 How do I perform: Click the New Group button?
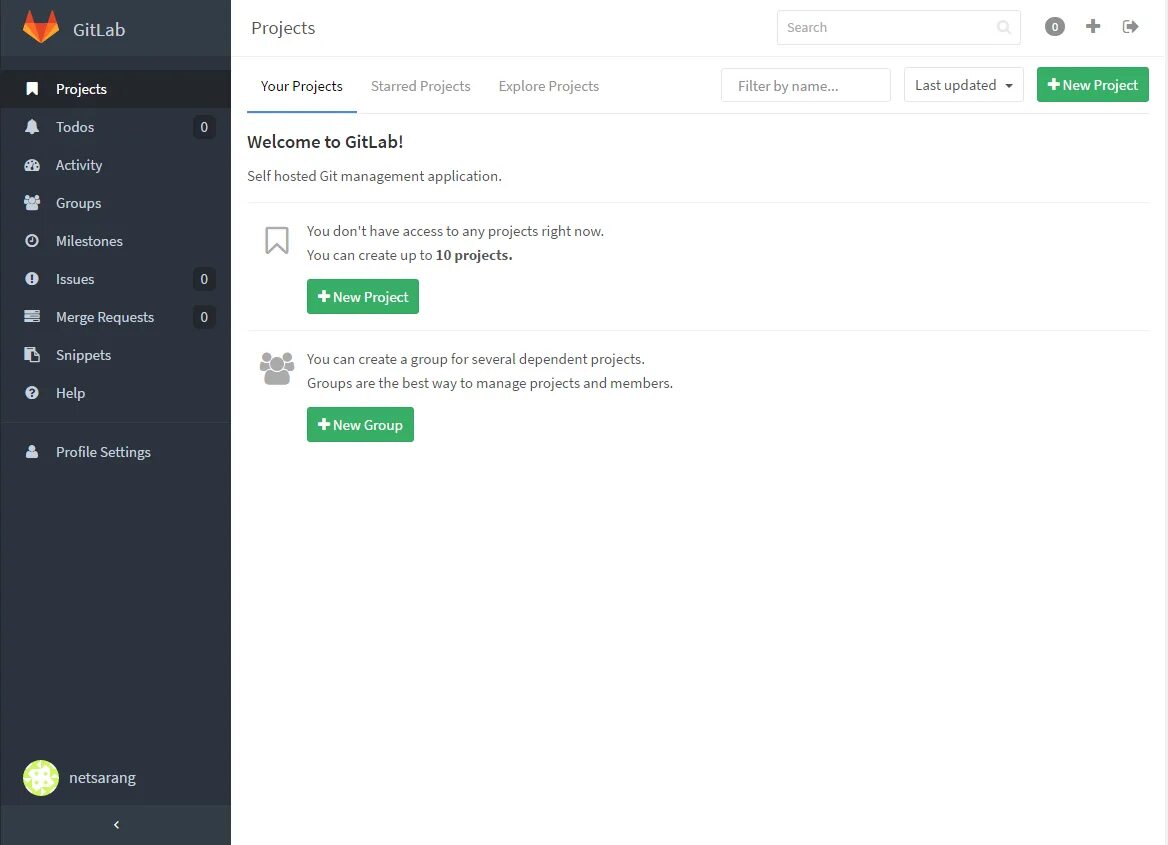click(361, 425)
